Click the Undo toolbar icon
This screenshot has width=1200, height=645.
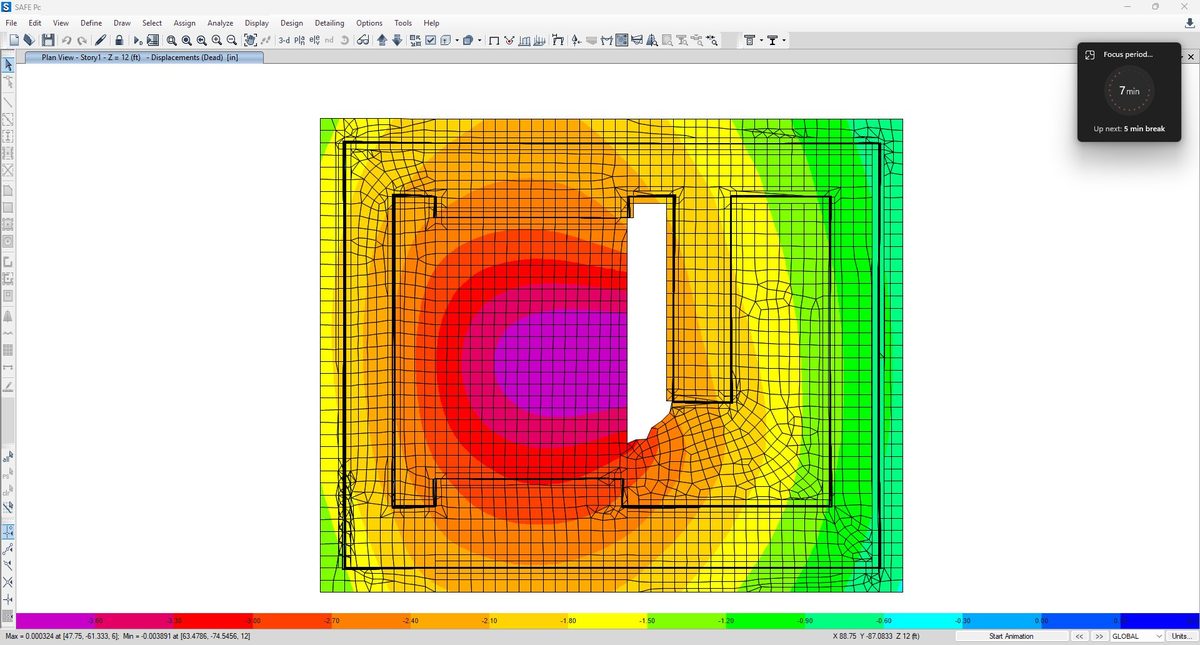click(67, 40)
